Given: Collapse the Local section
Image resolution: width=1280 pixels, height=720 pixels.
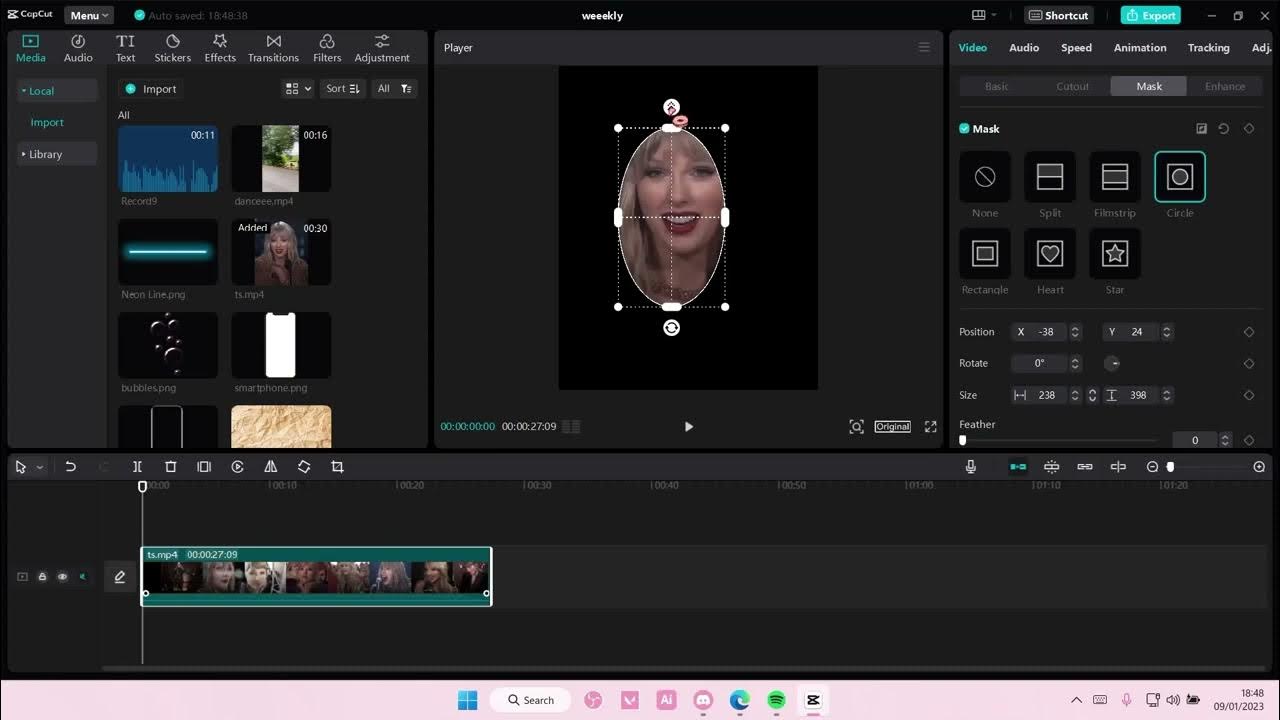Looking at the screenshot, I should pyautogui.click(x=56, y=91).
